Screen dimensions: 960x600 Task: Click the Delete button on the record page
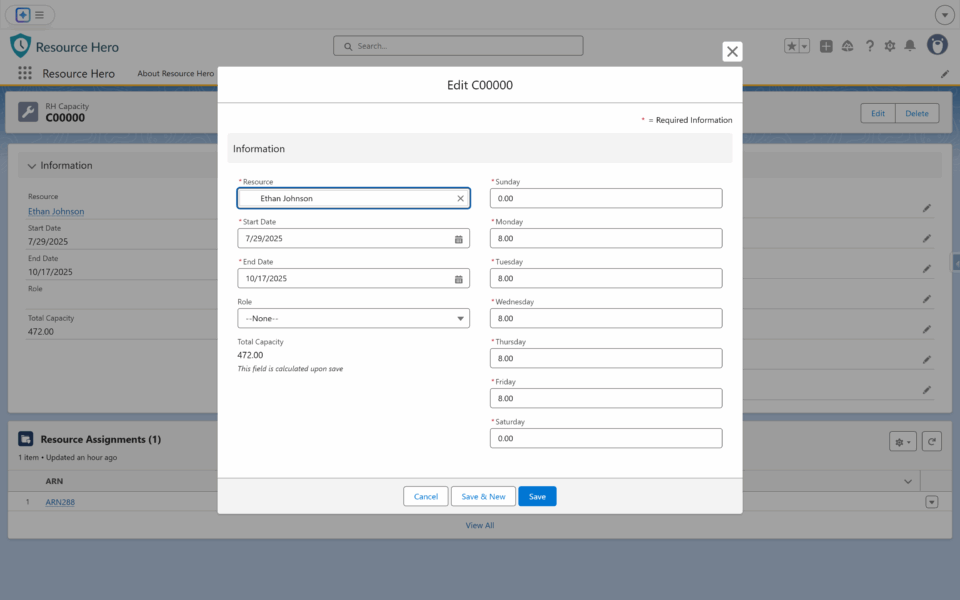coord(917,113)
